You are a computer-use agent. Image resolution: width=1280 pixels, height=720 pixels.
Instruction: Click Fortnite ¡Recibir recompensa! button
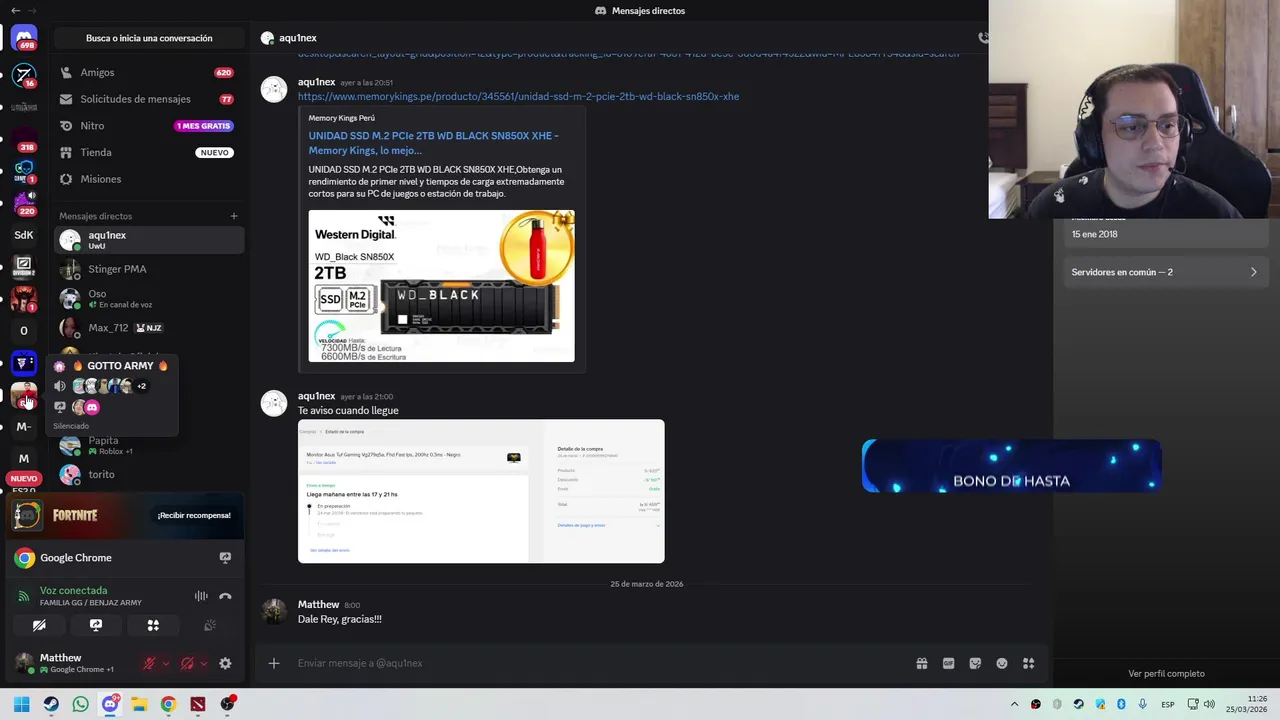[194, 515]
